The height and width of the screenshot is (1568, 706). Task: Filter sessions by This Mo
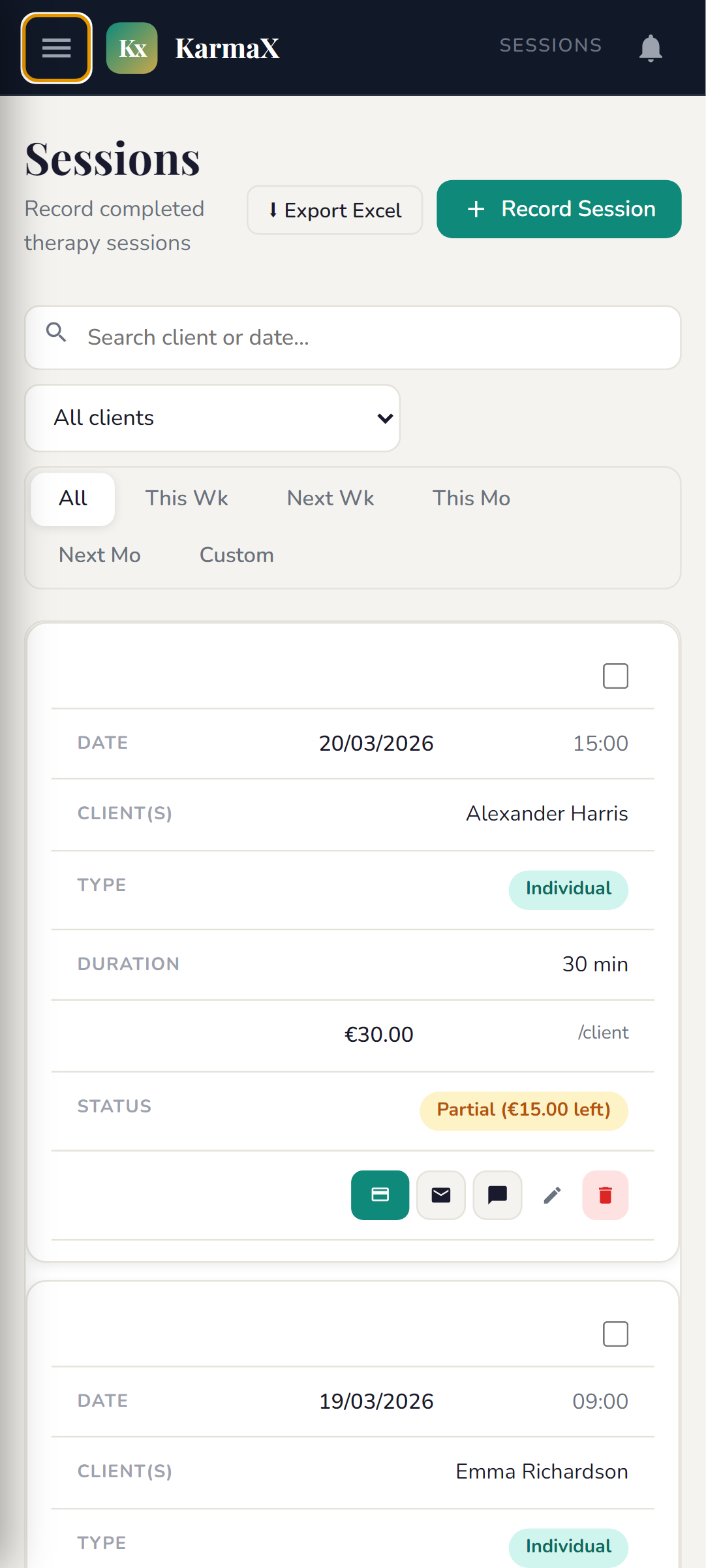click(x=471, y=498)
